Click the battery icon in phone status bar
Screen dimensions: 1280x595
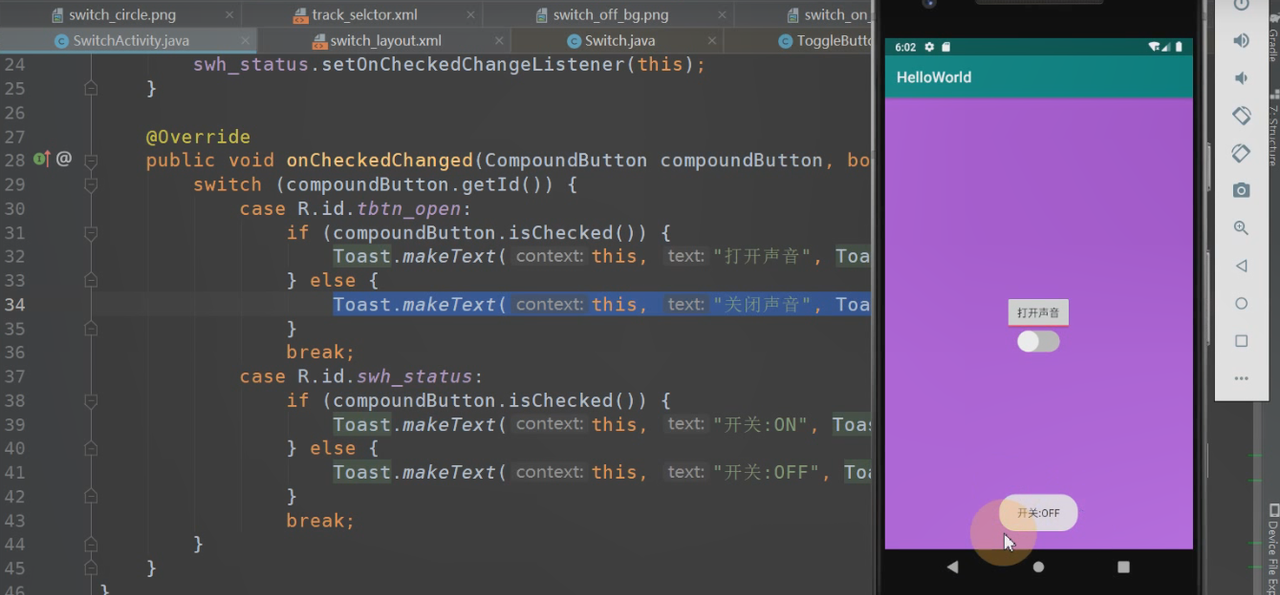[x=1179, y=47]
